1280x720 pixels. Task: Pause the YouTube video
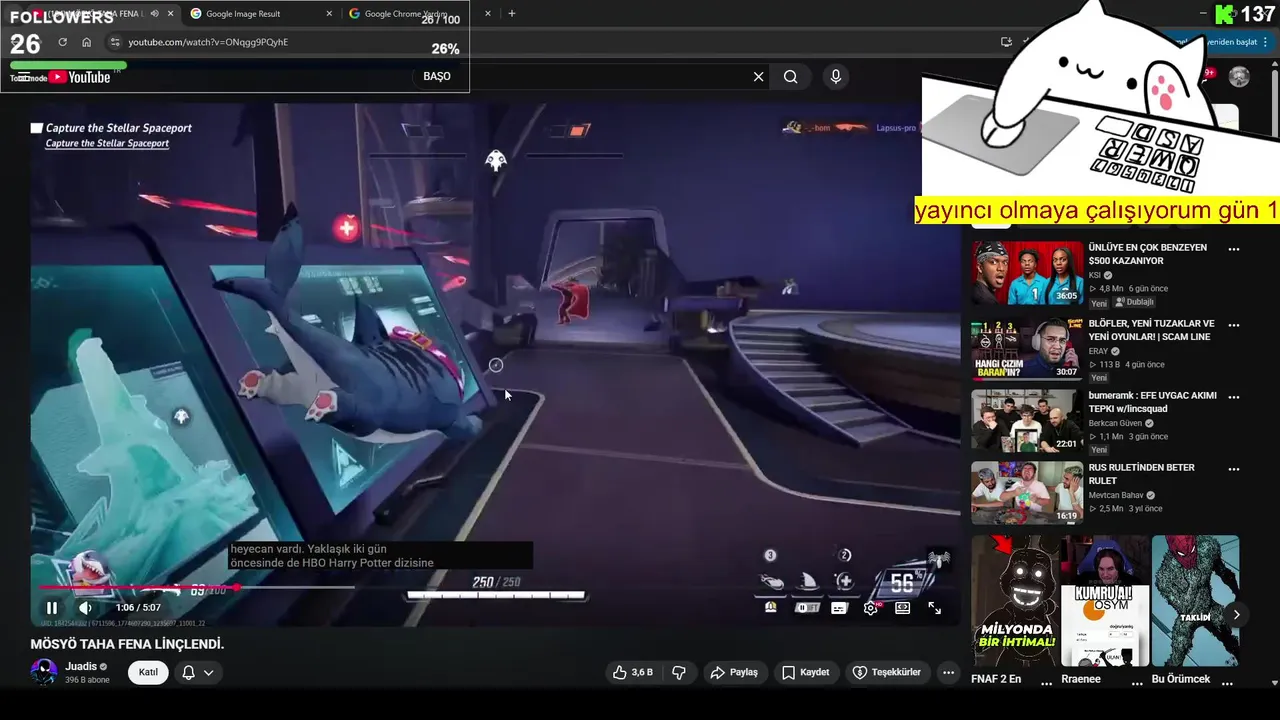click(x=52, y=607)
